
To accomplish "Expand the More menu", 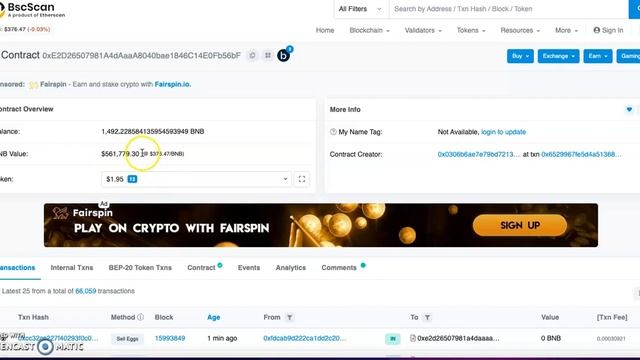I will click(566, 30).
